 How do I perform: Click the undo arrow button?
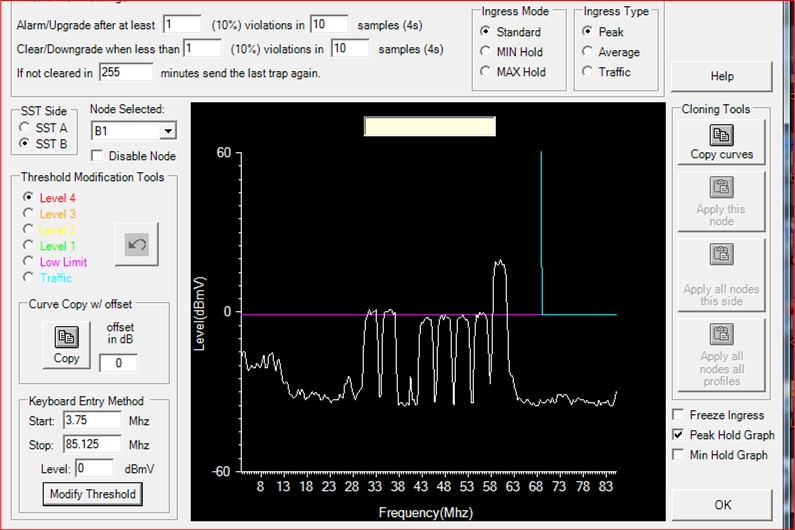click(x=137, y=244)
